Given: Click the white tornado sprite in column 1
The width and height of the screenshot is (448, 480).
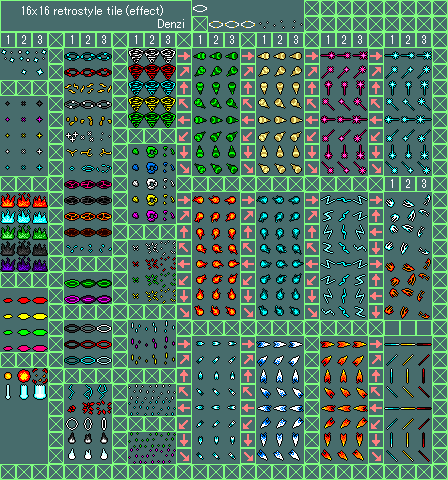Looking at the screenshot, I should pos(136,56).
